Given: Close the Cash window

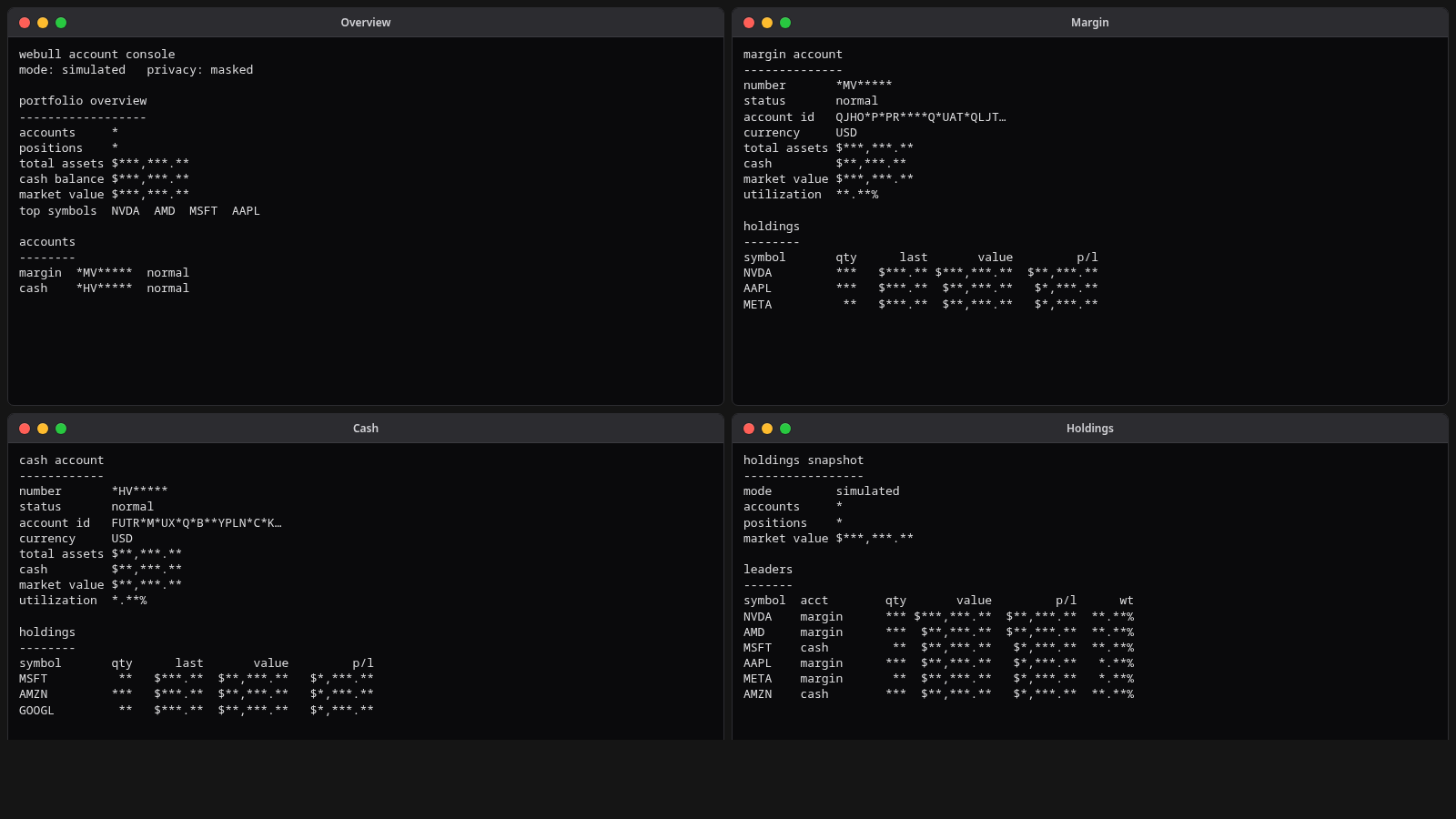Looking at the screenshot, I should pyautogui.click(x=25, y=429).
